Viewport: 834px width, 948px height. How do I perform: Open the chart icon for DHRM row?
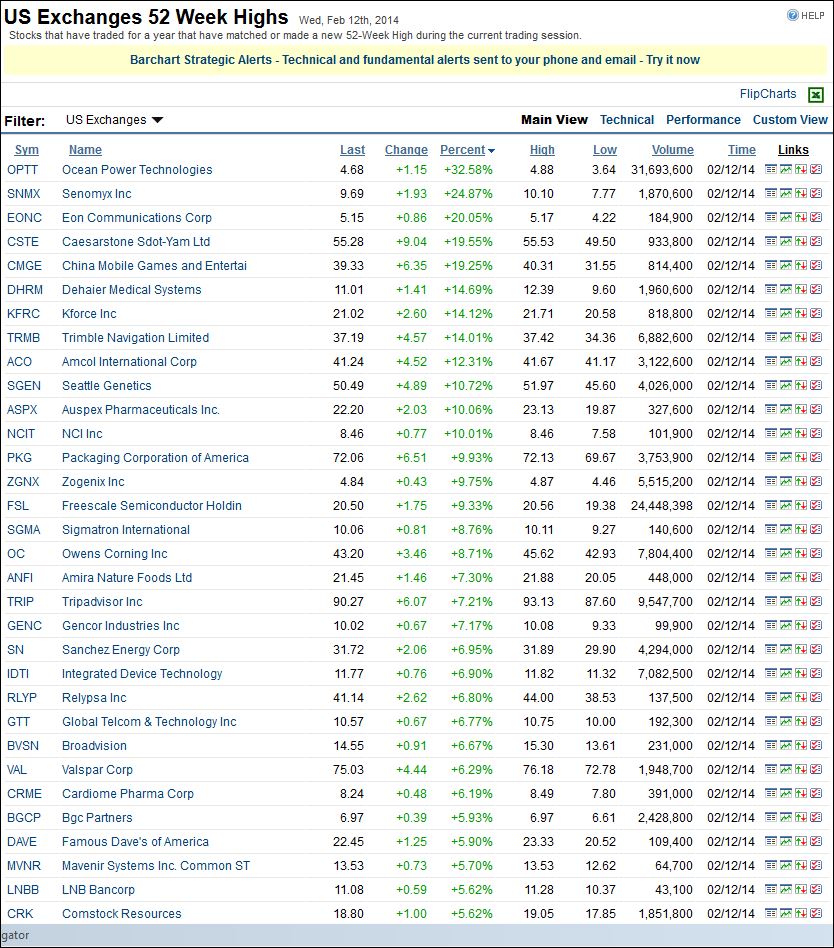pyautogui.click(x=786, y=290)
